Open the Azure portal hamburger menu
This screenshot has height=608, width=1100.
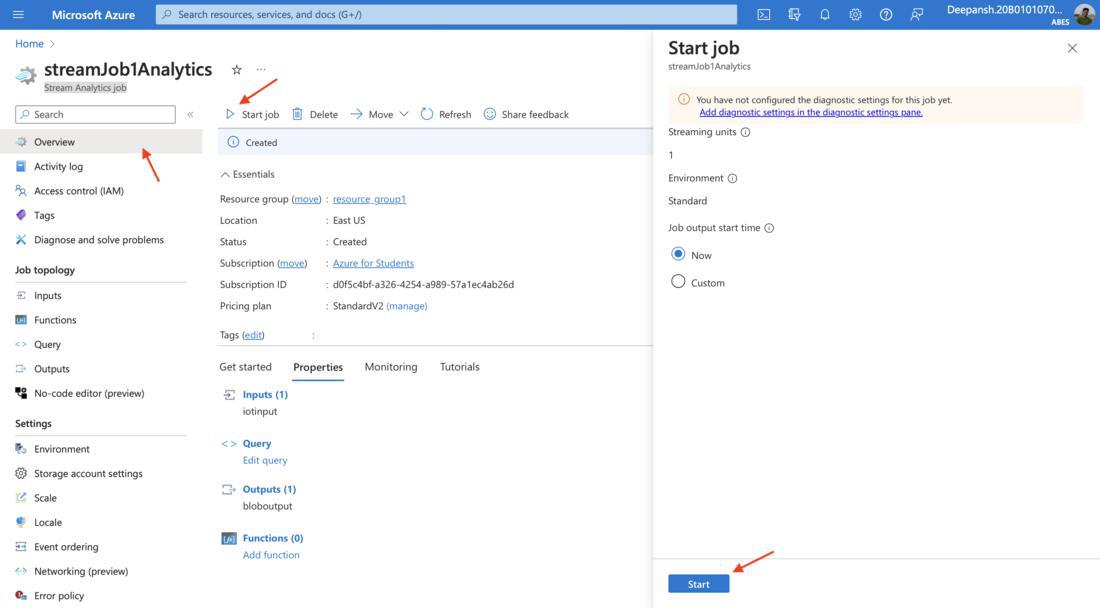coord(18,14)
